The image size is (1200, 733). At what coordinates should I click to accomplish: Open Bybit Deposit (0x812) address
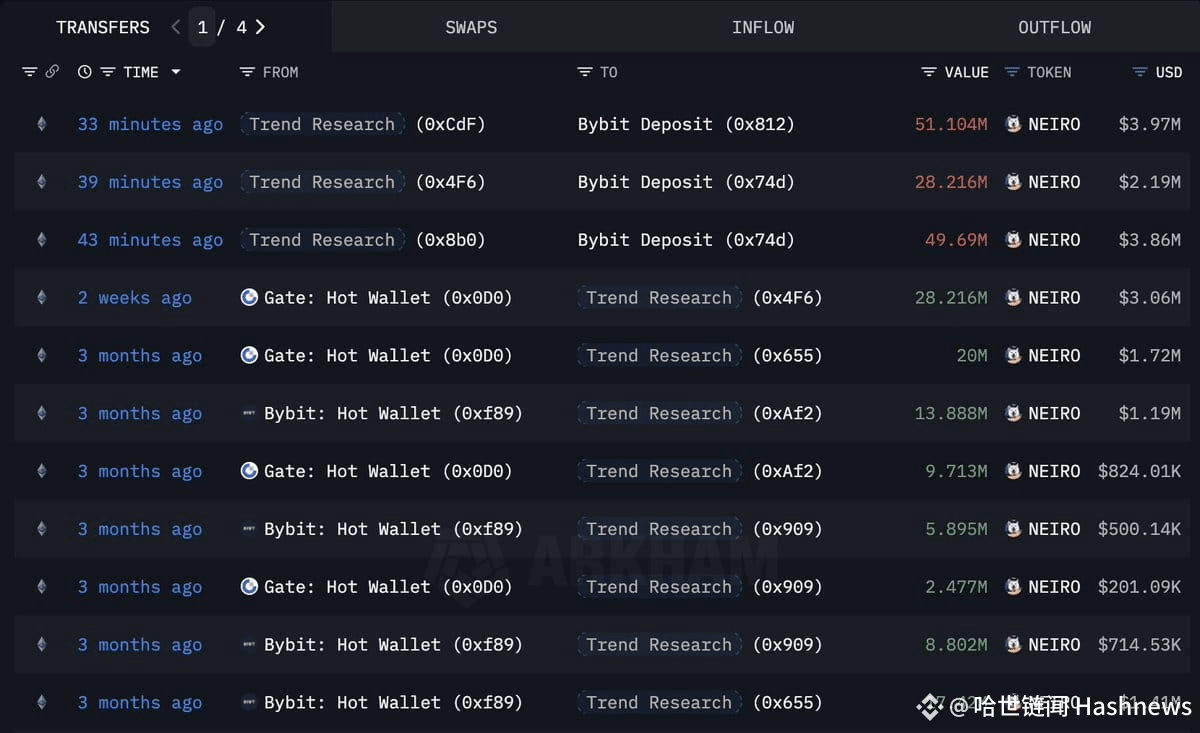point(686,124)
